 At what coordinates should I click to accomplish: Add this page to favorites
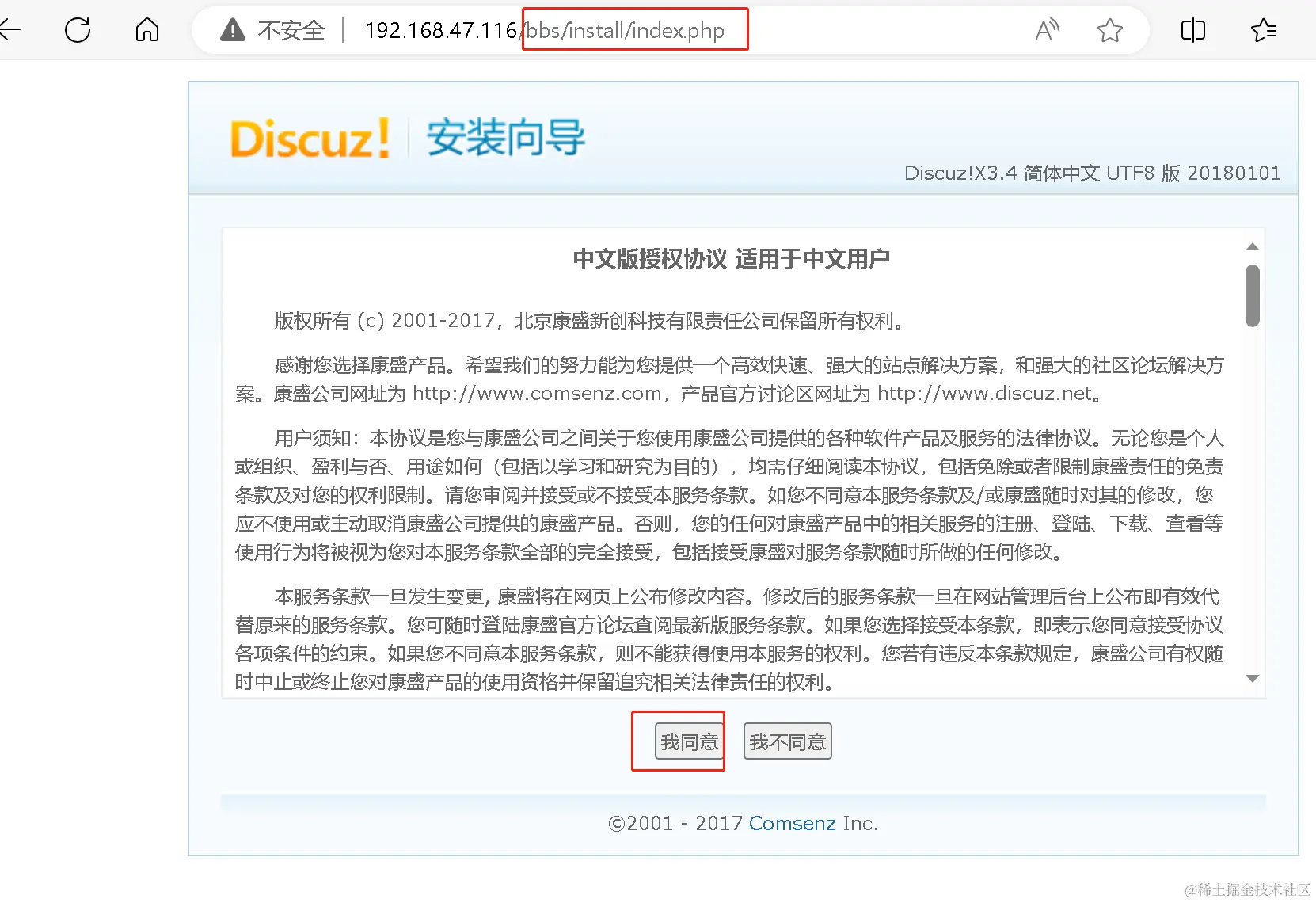[x=1110, y=30]
